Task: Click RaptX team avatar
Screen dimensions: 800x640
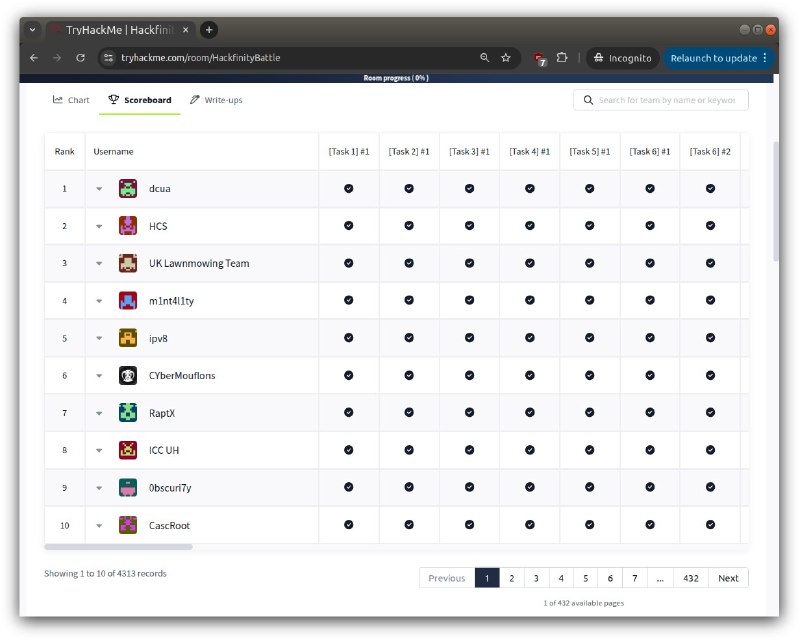Action: tap(128, 413)
